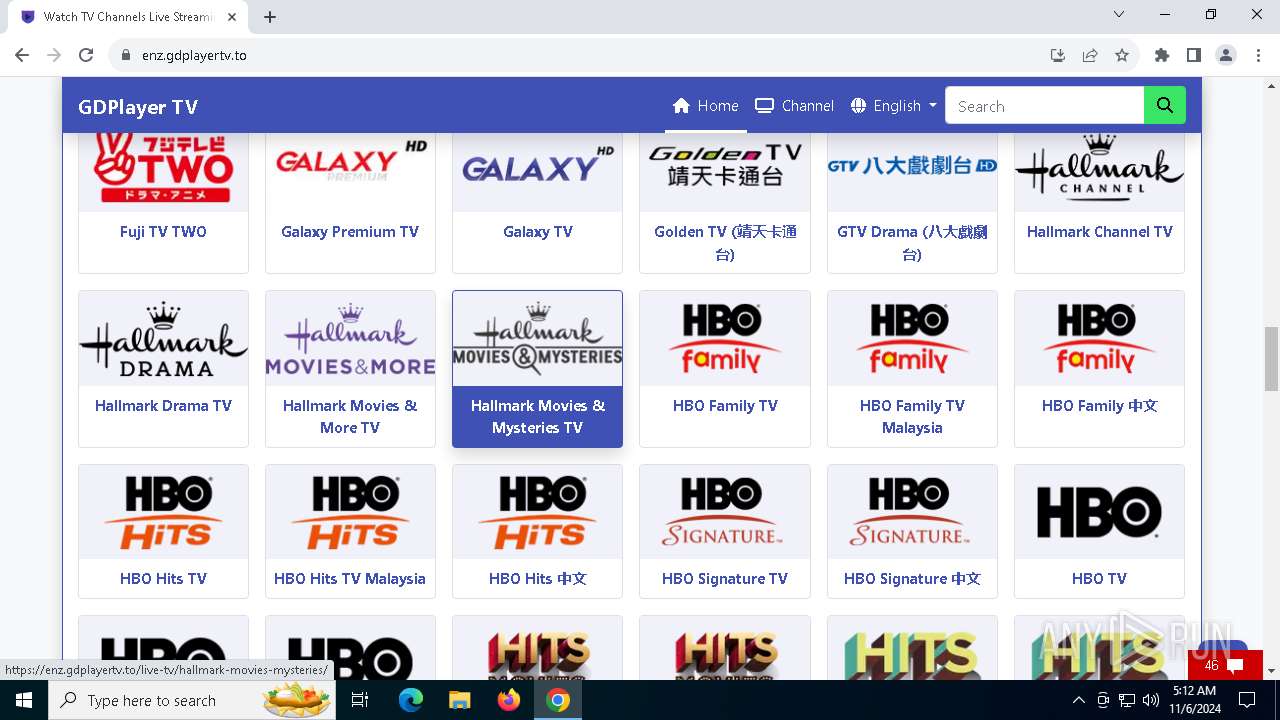1280x720 pixels.
Task: Select the HBO TV black logo thumbnail
Action: pyautogui.click(x=1100, y=512)
